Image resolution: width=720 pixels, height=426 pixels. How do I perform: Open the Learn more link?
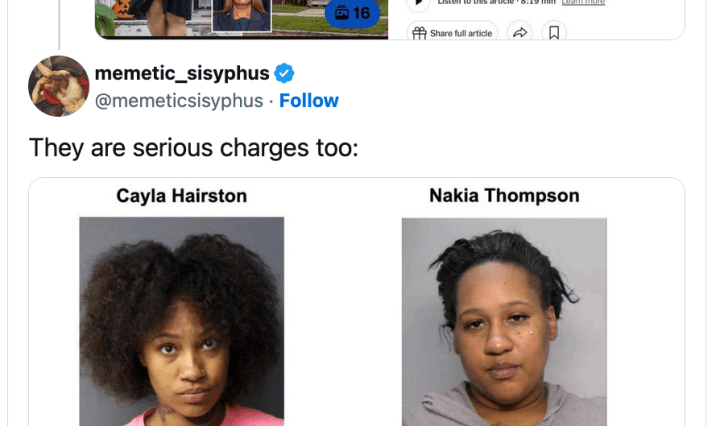pyautogui.click(x=583, y=2)
